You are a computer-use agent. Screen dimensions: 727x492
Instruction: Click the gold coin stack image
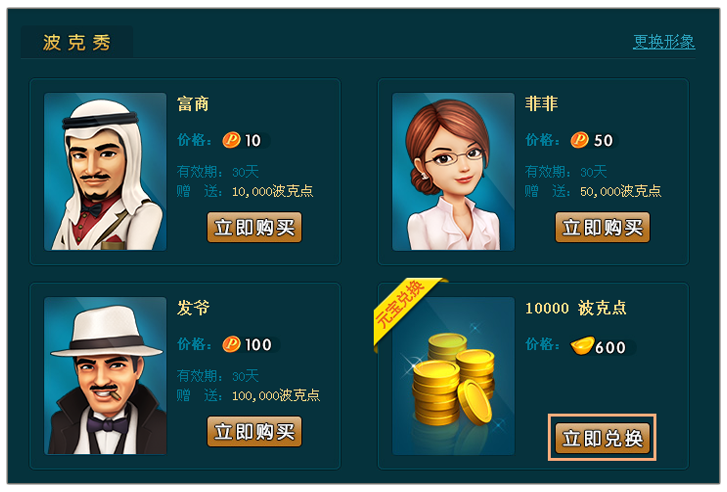pos(453,376)
